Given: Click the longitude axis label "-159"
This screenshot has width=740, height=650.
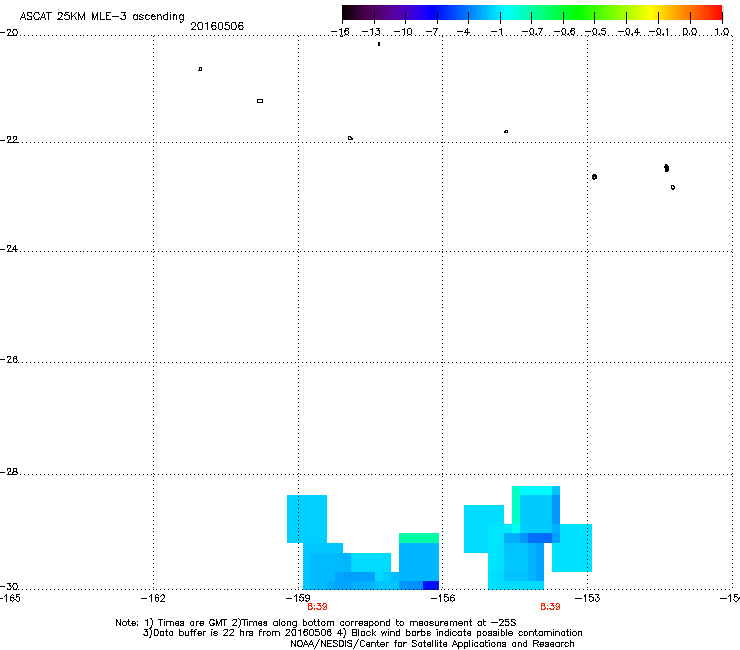Looking at the screenshot, I should tap(298, 599).
